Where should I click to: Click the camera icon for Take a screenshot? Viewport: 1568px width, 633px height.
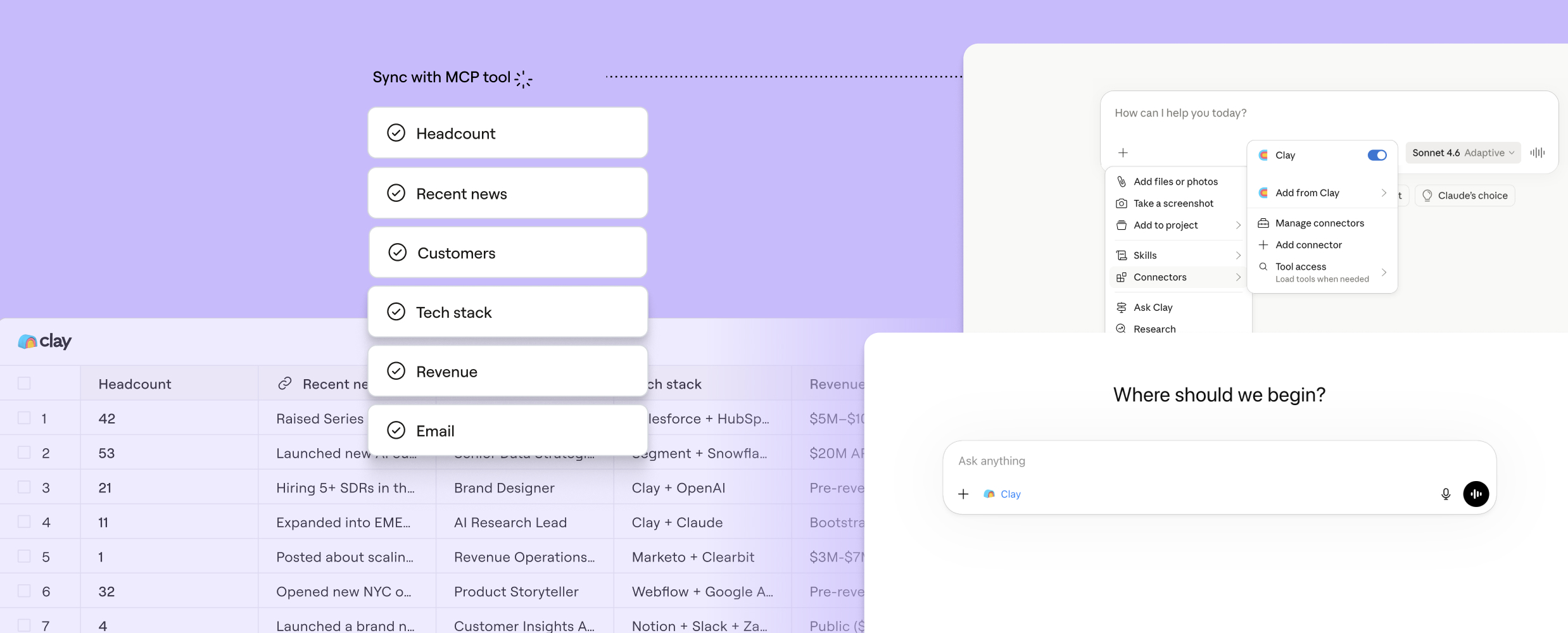(1122, 203)
